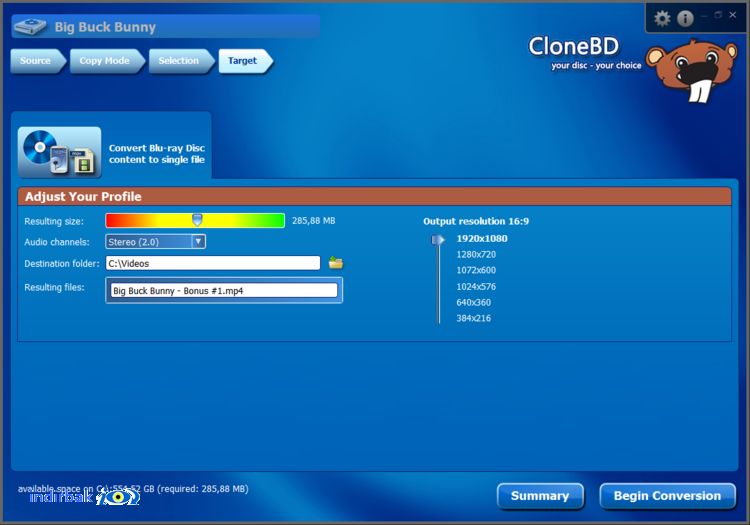This screenshot has width=750, height=525.
Task: Return to the Copy Mode step
Action: (x=106, y=61)
